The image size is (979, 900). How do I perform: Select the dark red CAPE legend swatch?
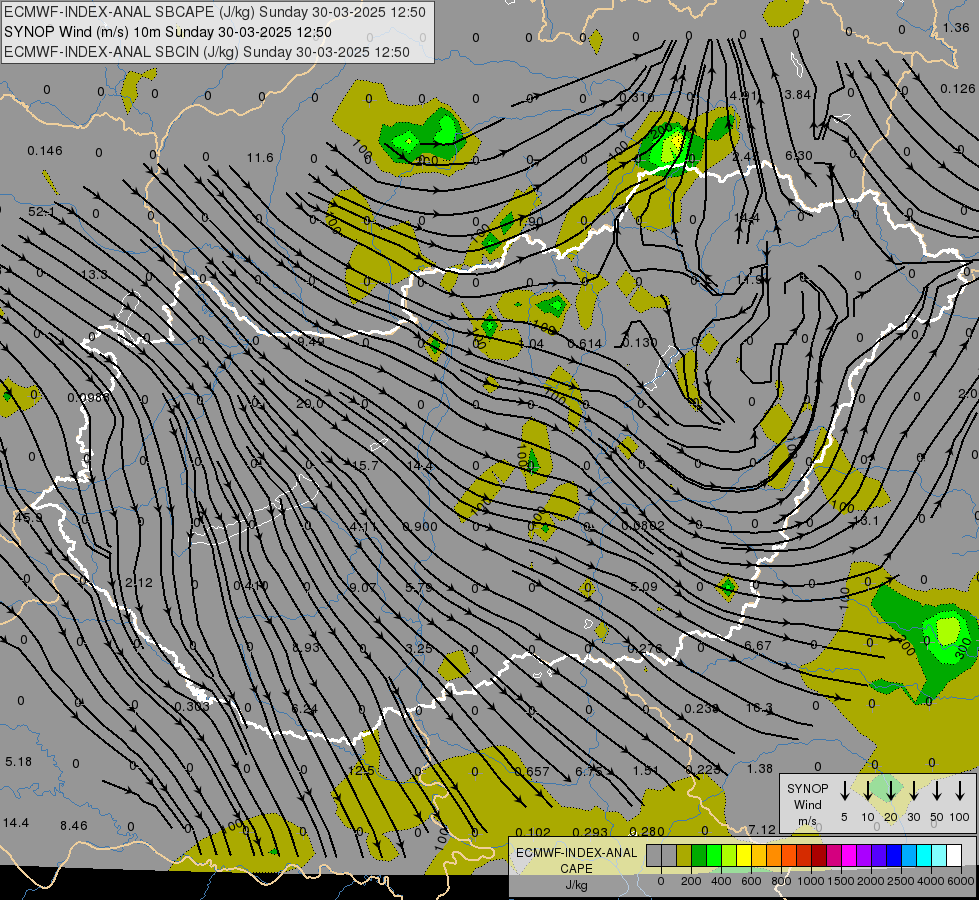pos(819,856)
